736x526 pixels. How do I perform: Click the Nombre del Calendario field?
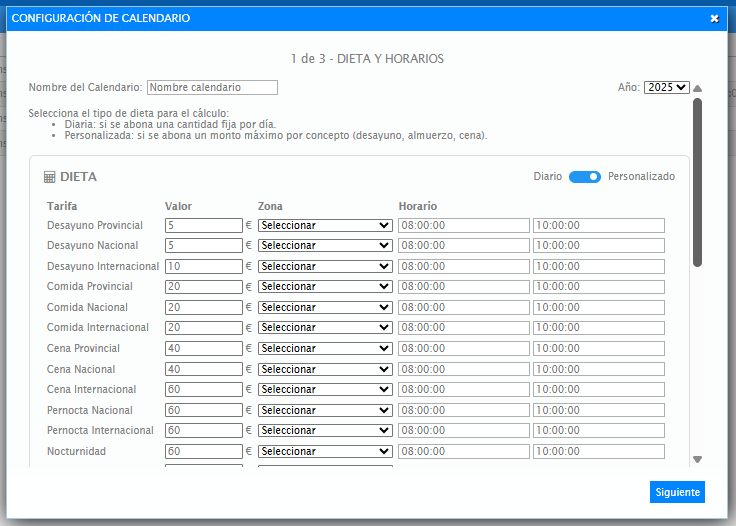(212, 87)
